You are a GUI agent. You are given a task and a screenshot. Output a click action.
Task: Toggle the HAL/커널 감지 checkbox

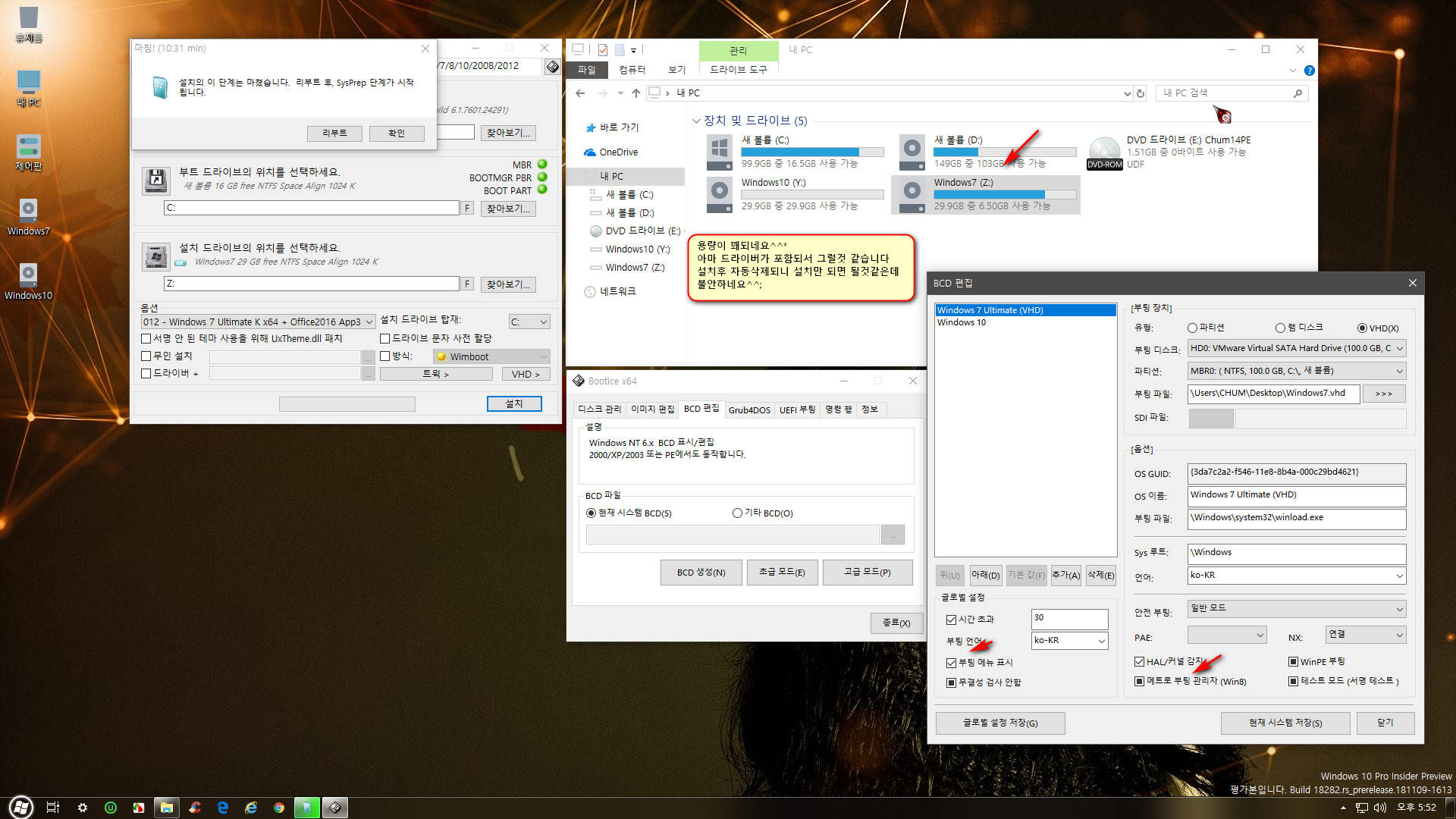1139,662
